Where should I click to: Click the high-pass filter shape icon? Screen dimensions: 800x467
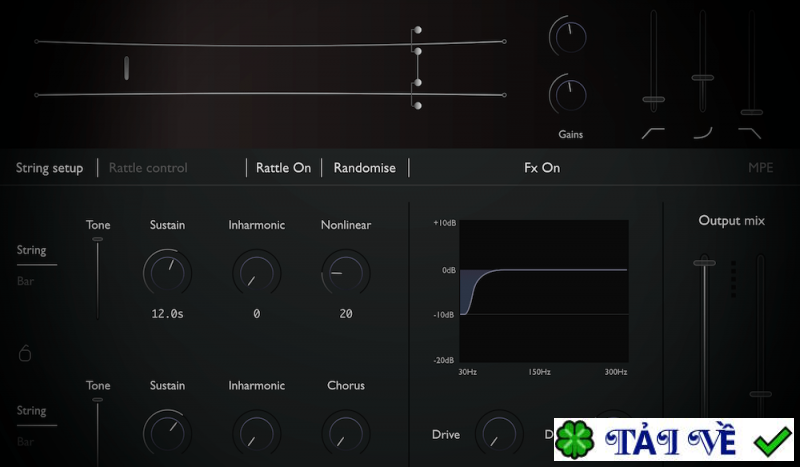point(653,132)
